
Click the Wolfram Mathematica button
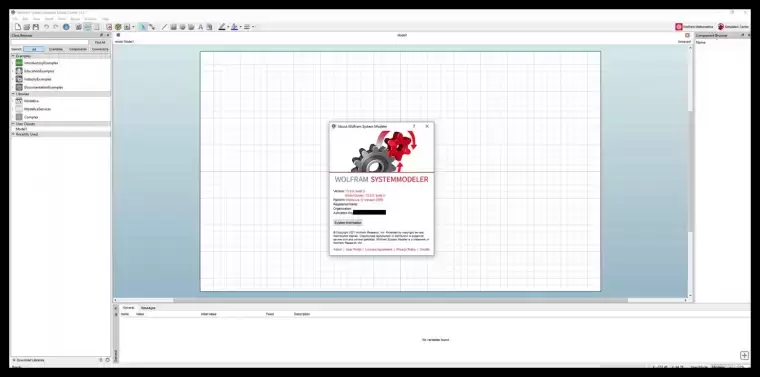click(695, 27)
